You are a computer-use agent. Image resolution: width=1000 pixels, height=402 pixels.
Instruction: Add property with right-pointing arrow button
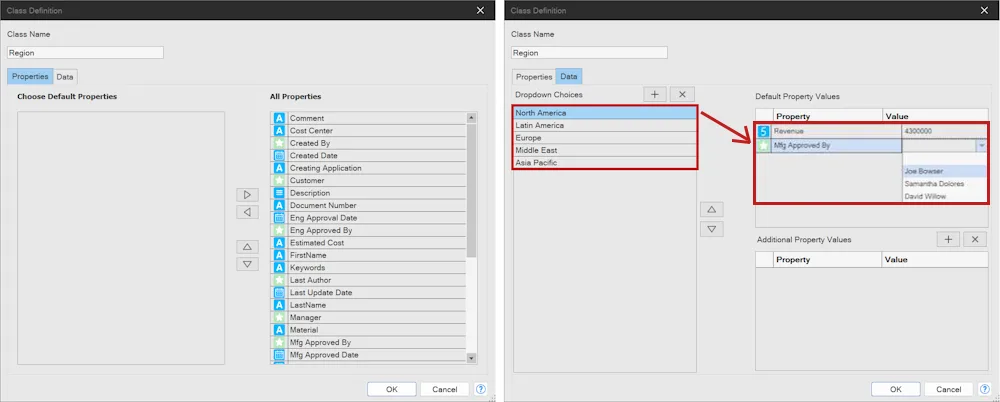click(247, 194)
